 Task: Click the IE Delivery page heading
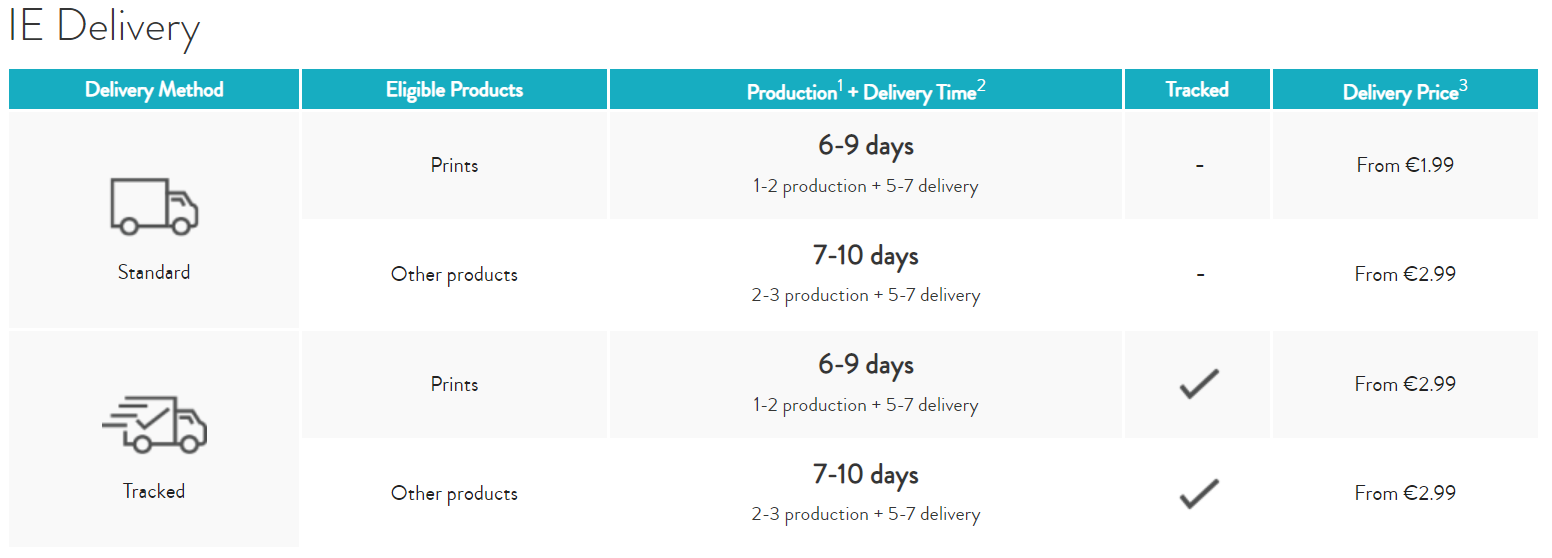pos(104,27)
